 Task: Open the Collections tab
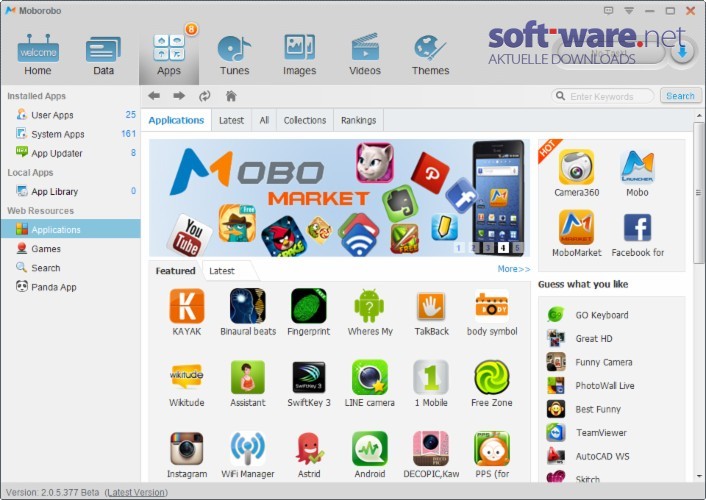point(305,120)
